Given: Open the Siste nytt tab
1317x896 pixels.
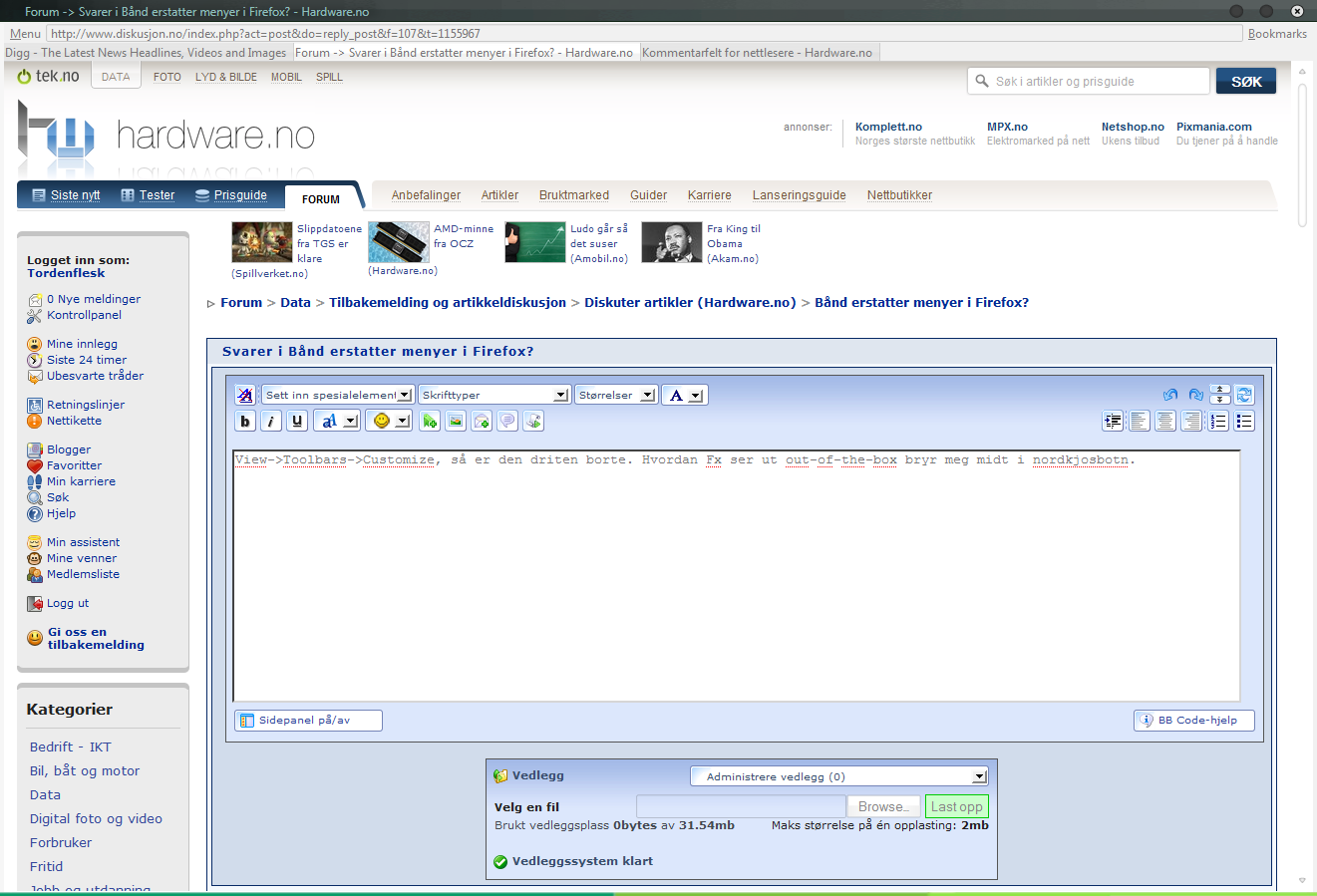Looking at the screenshot, I should pos(66,195).
